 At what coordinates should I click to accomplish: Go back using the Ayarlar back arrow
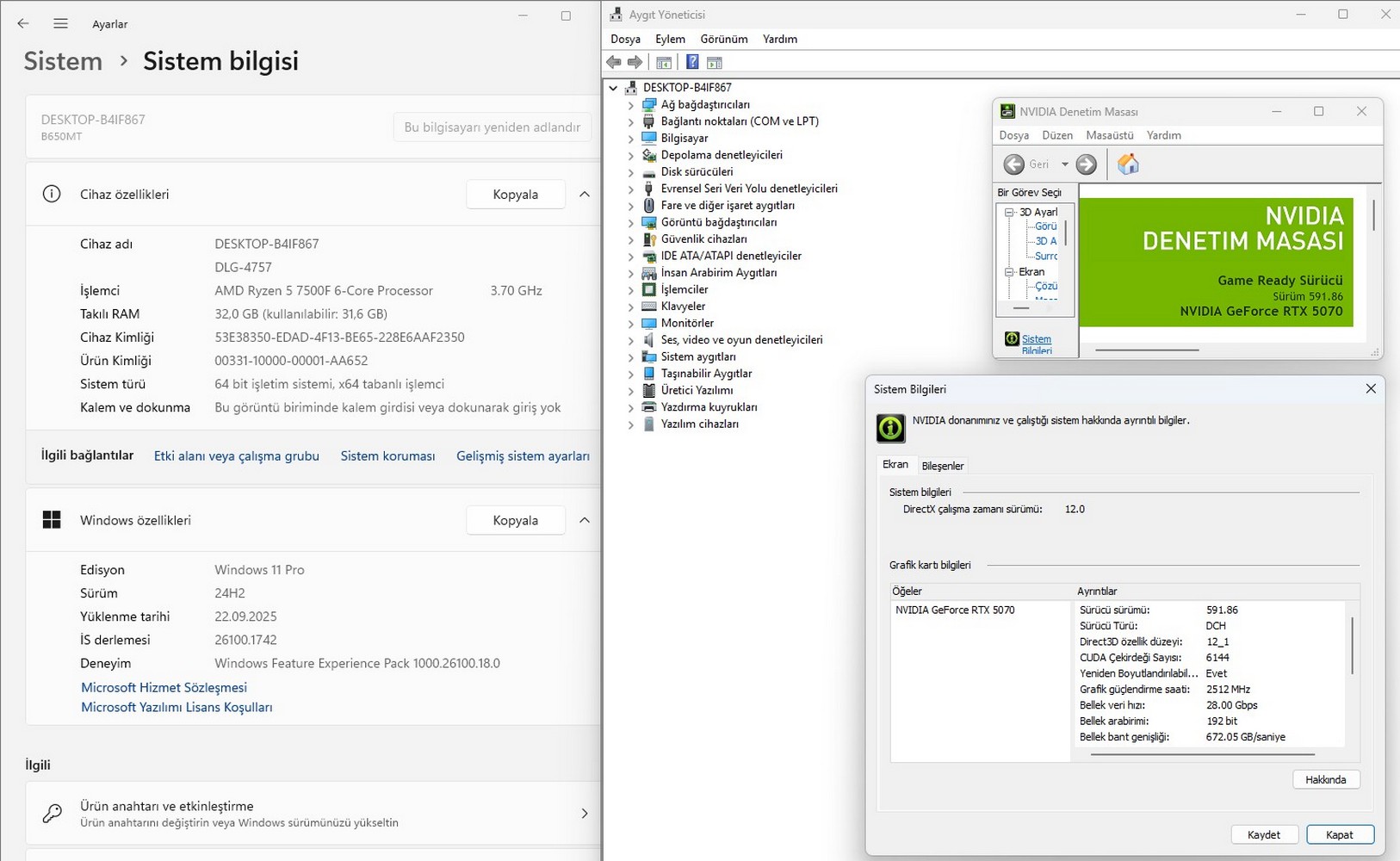coord(23,24)
